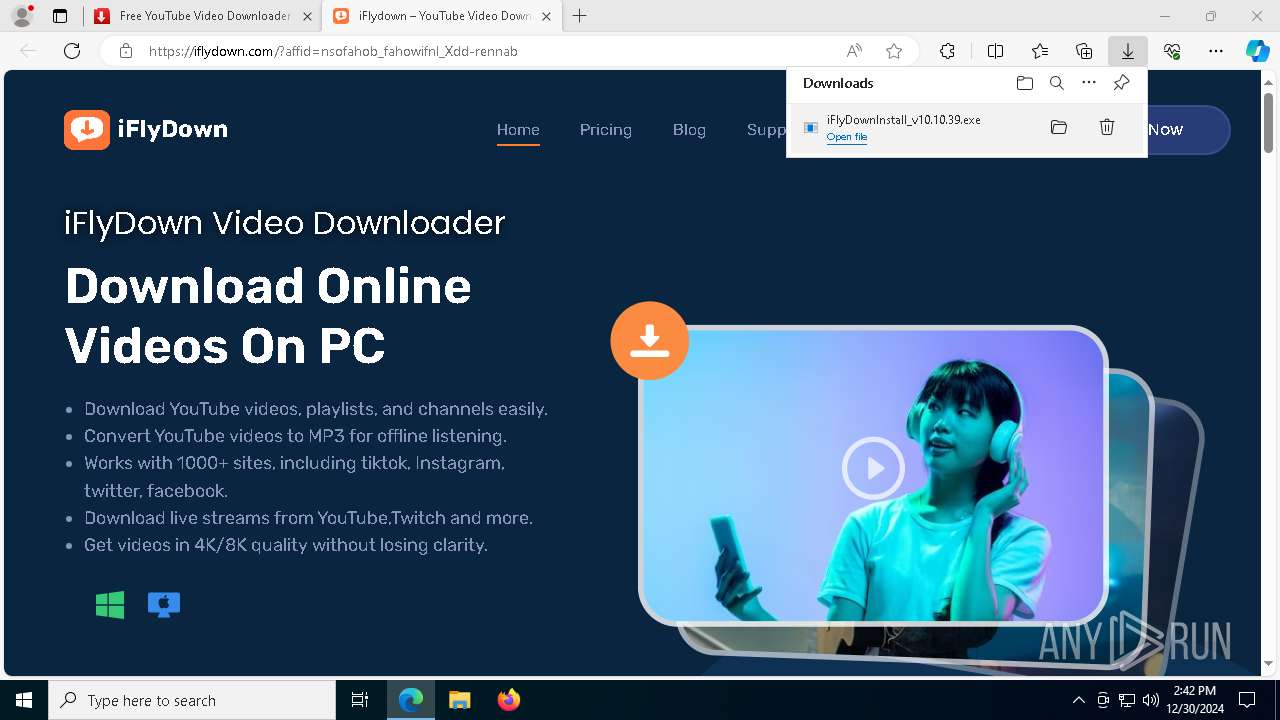This screenshot has width=1280, height=720.
Task: Show hidden system tray icons
Action: 1078,700
